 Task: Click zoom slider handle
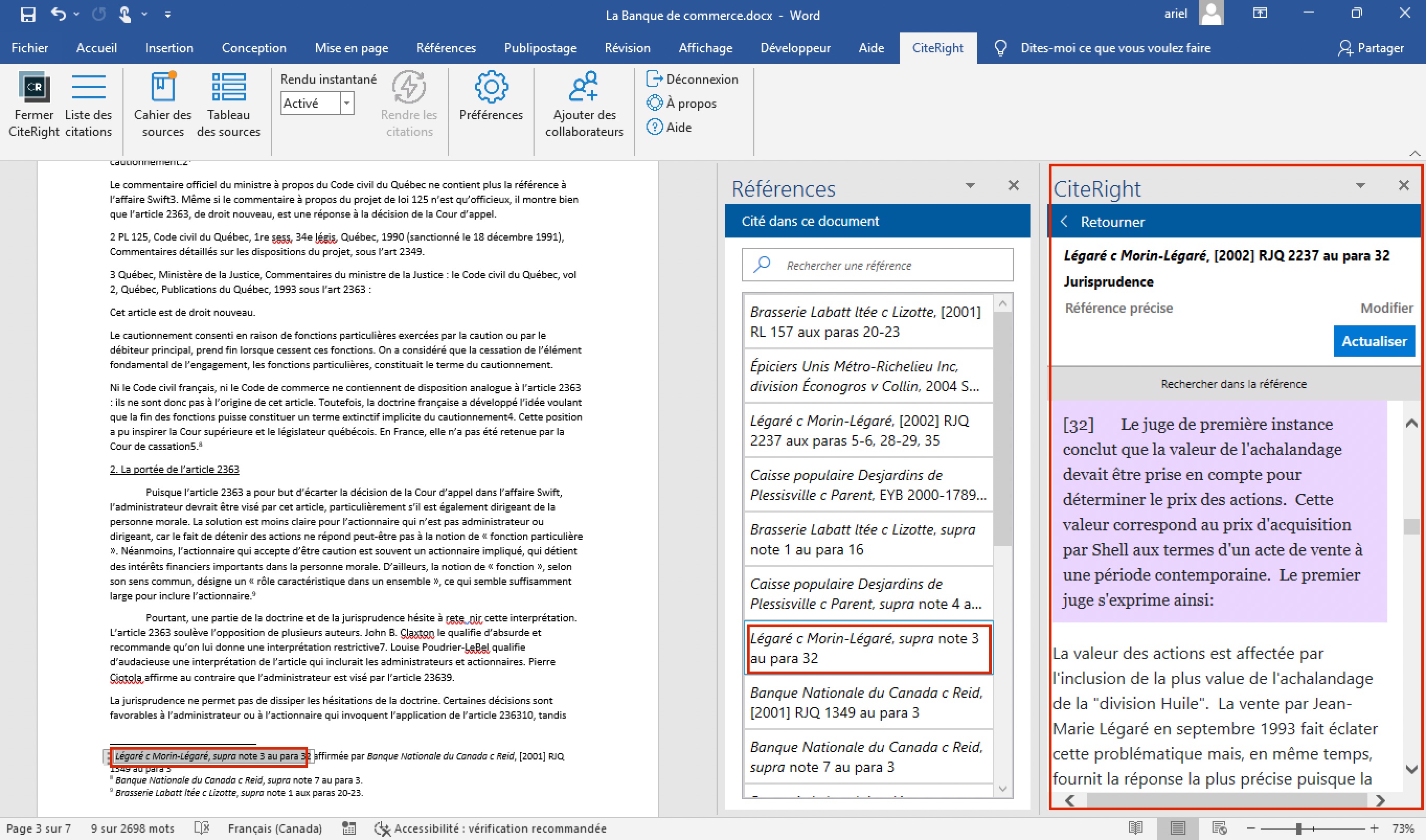coord(1299,828)
